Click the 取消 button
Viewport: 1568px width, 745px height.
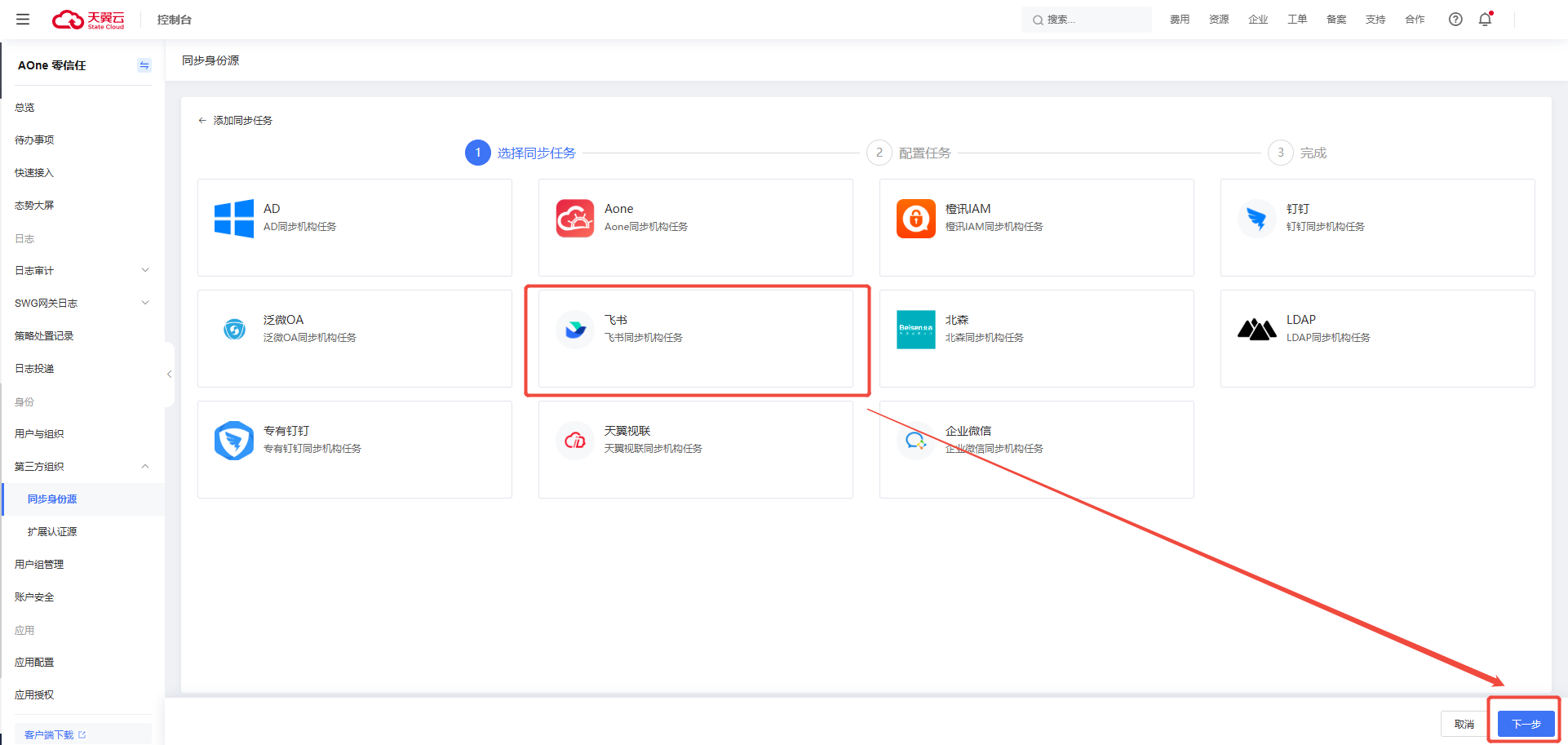(x=1464, y=724)
